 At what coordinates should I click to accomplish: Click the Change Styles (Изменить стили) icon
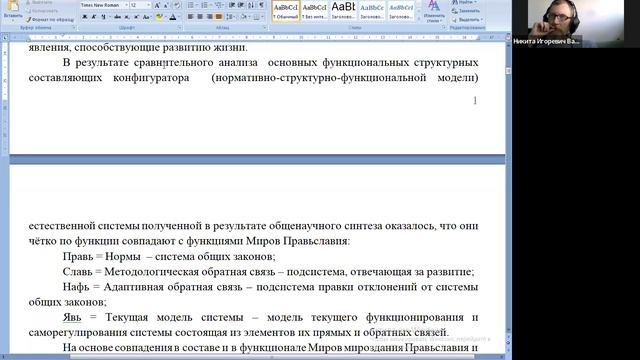click(x=434, y=11)
